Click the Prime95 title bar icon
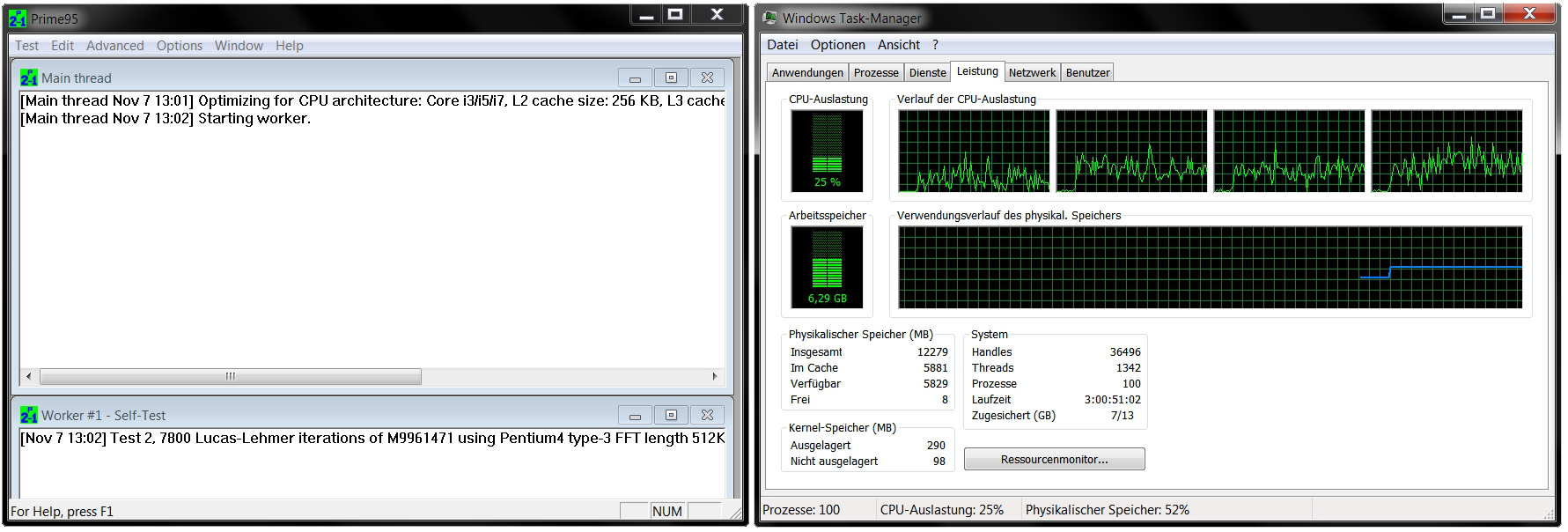1568x532 pixels. (x=18, y=18)
